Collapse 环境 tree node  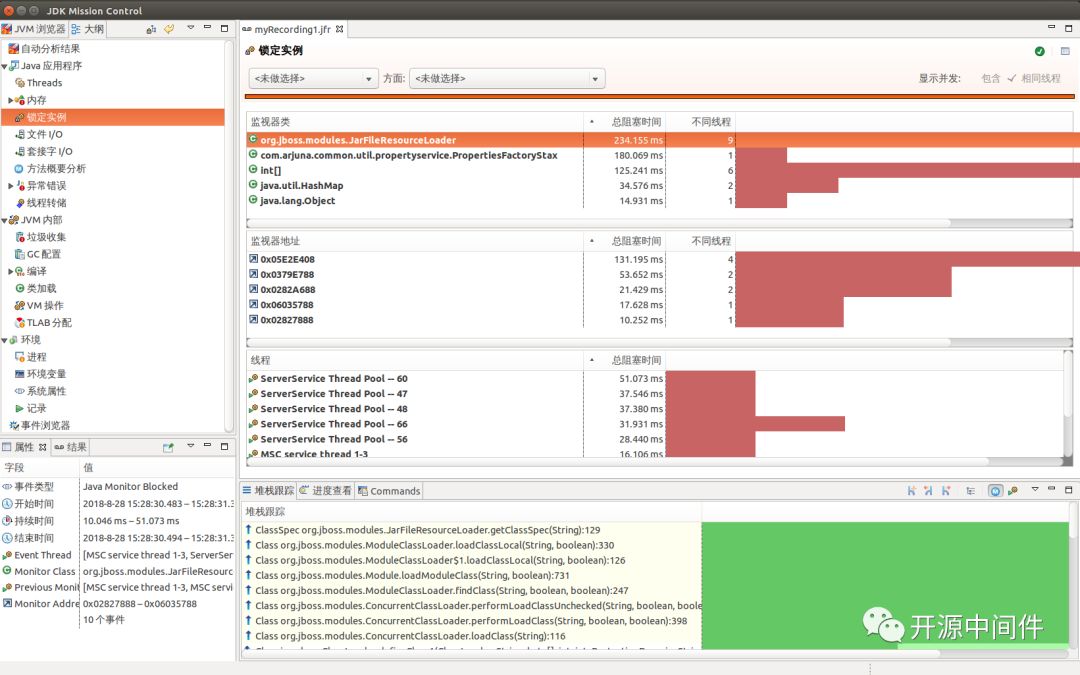[x=4, y=340]
